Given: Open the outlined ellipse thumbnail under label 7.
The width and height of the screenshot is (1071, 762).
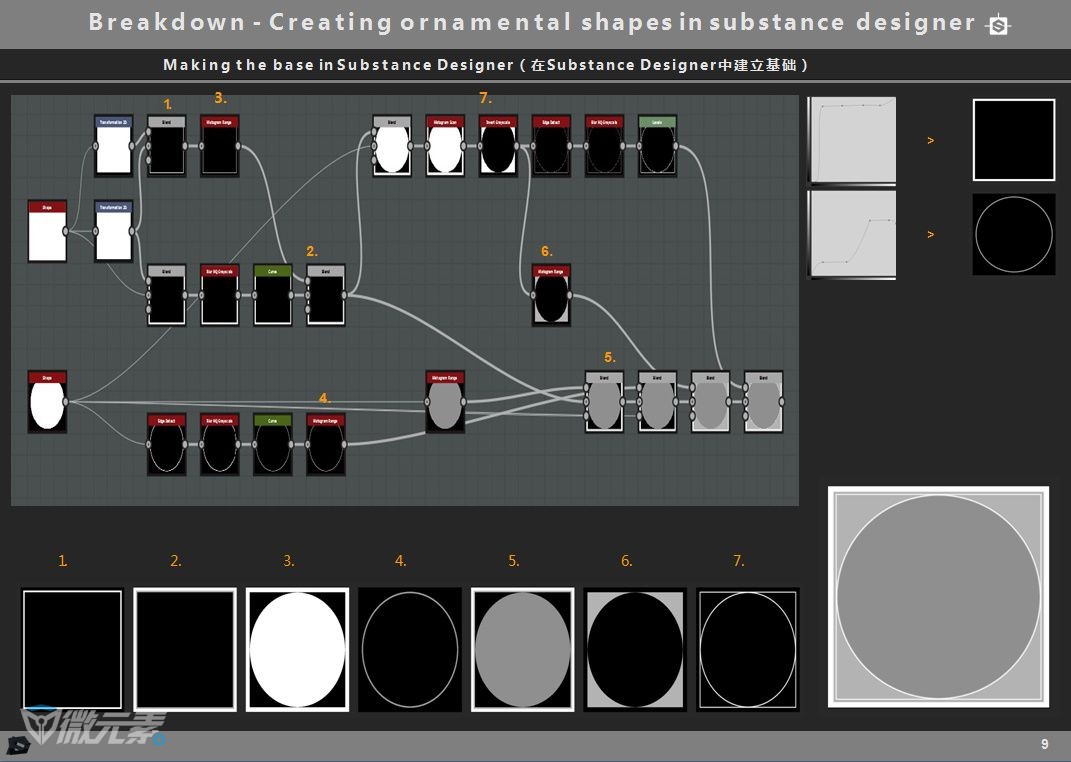Looking at the screenshot, I should click(748, 649).
